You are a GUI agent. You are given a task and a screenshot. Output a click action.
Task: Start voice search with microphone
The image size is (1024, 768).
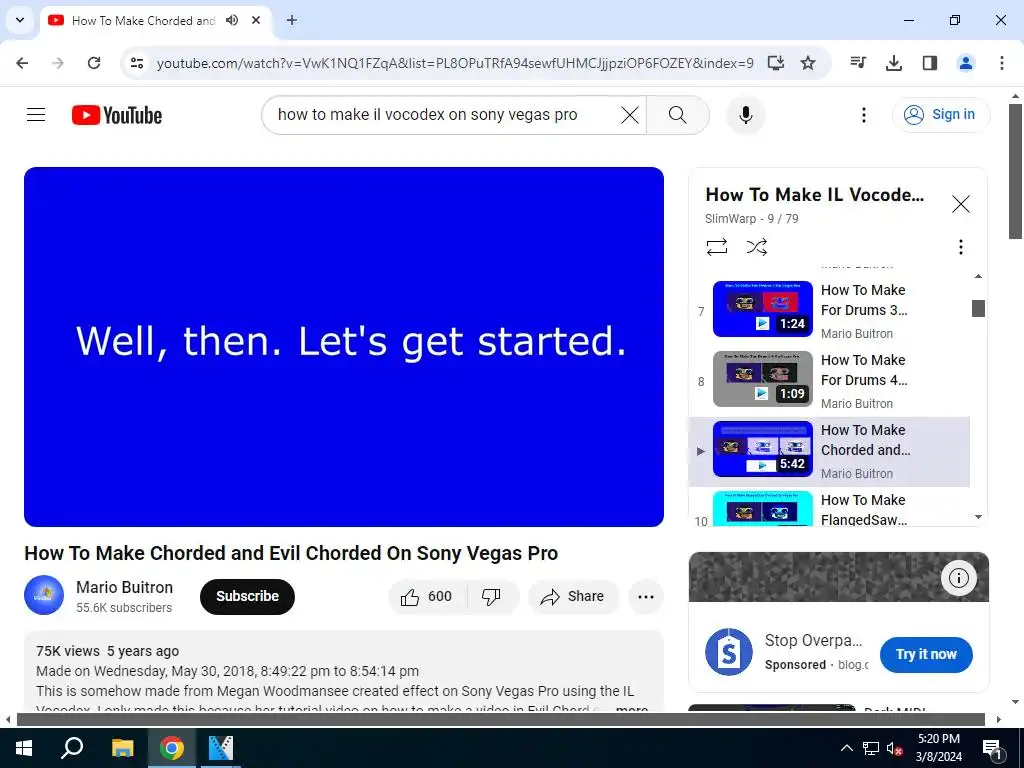pyautogui.click(x=745, y=115)
